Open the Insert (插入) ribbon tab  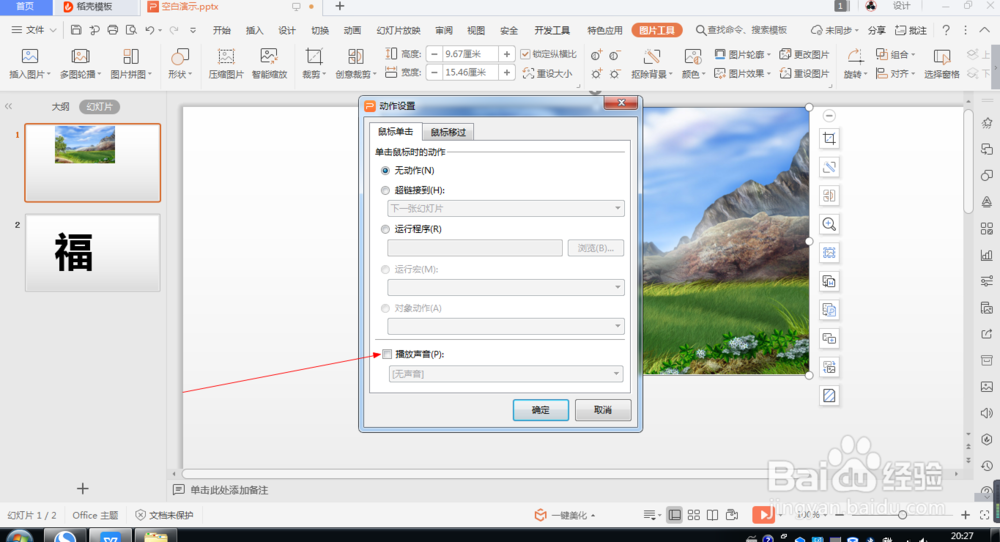(x=254, y=30)
